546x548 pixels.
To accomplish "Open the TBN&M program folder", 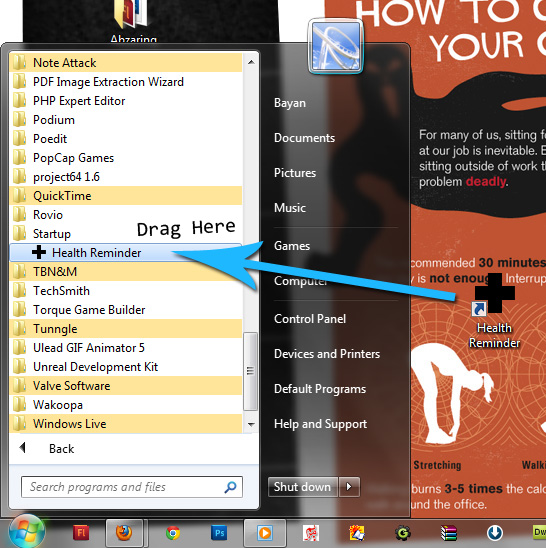I will tap(126, 272).
